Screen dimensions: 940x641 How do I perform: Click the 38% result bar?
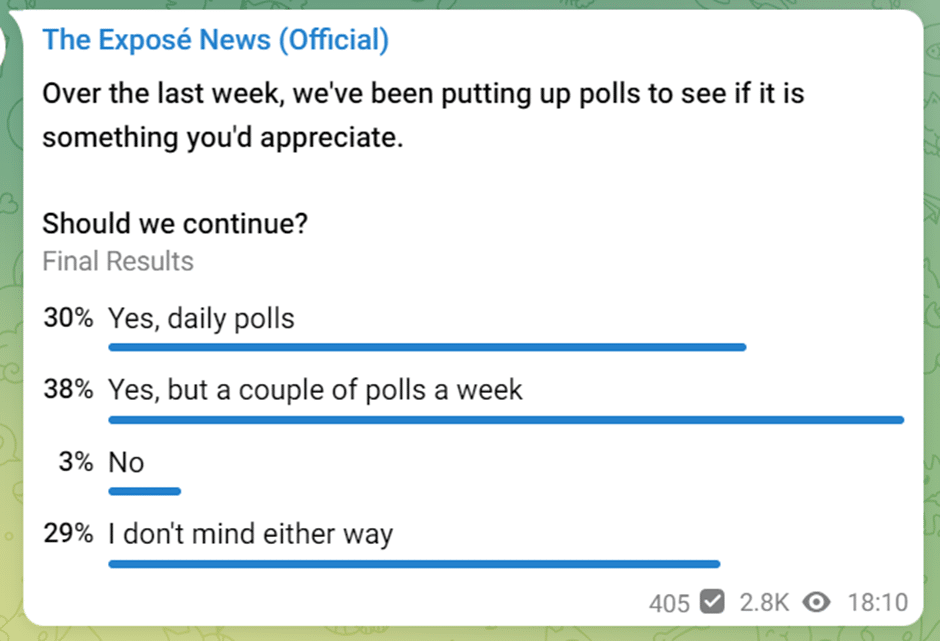[x=506, y=420]
